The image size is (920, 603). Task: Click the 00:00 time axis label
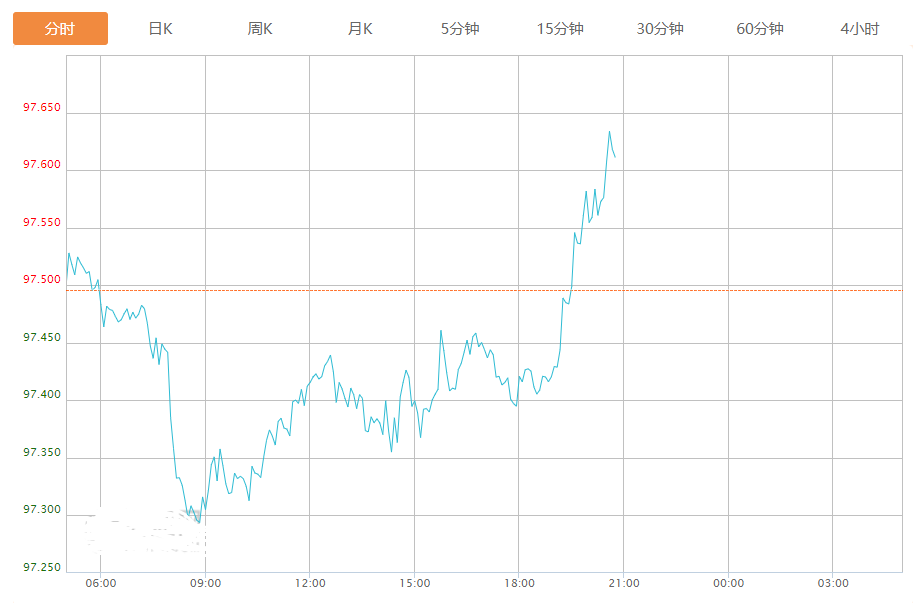(x=728, y=583)
